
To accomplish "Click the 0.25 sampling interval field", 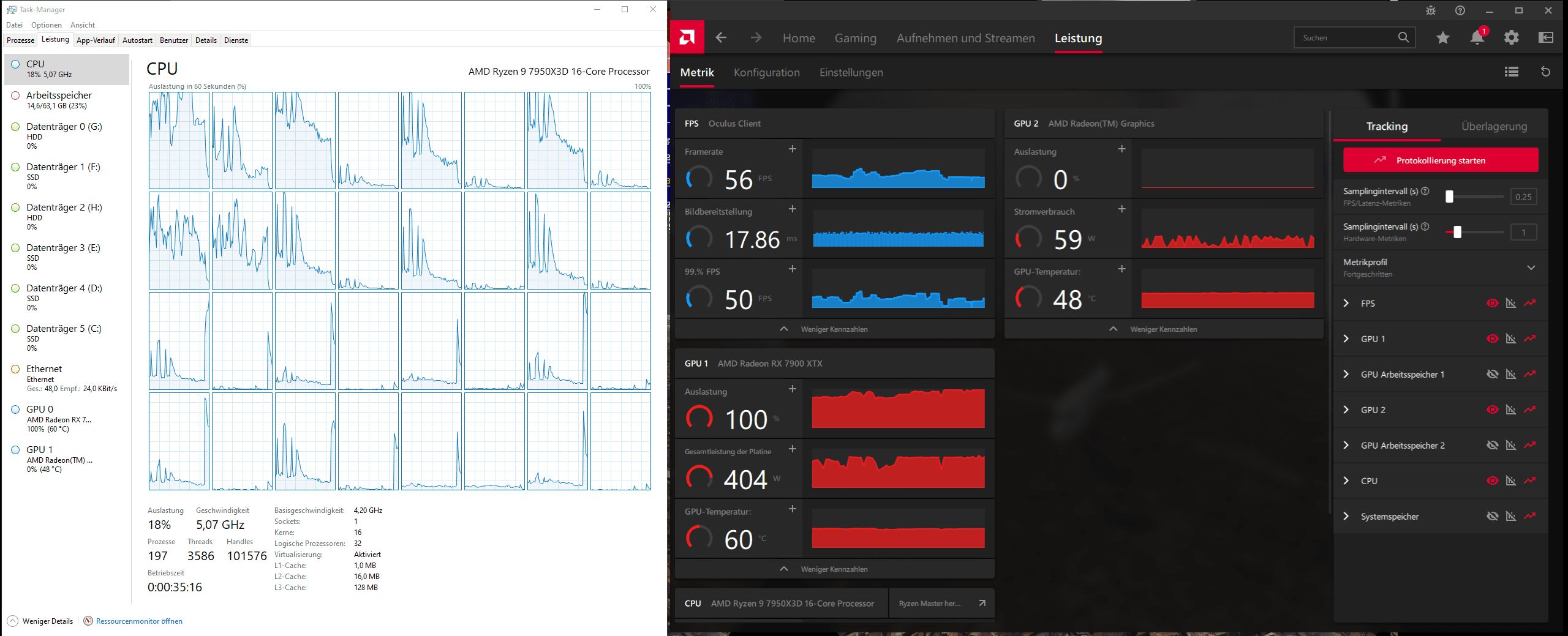I will [x=1523, y=197].
